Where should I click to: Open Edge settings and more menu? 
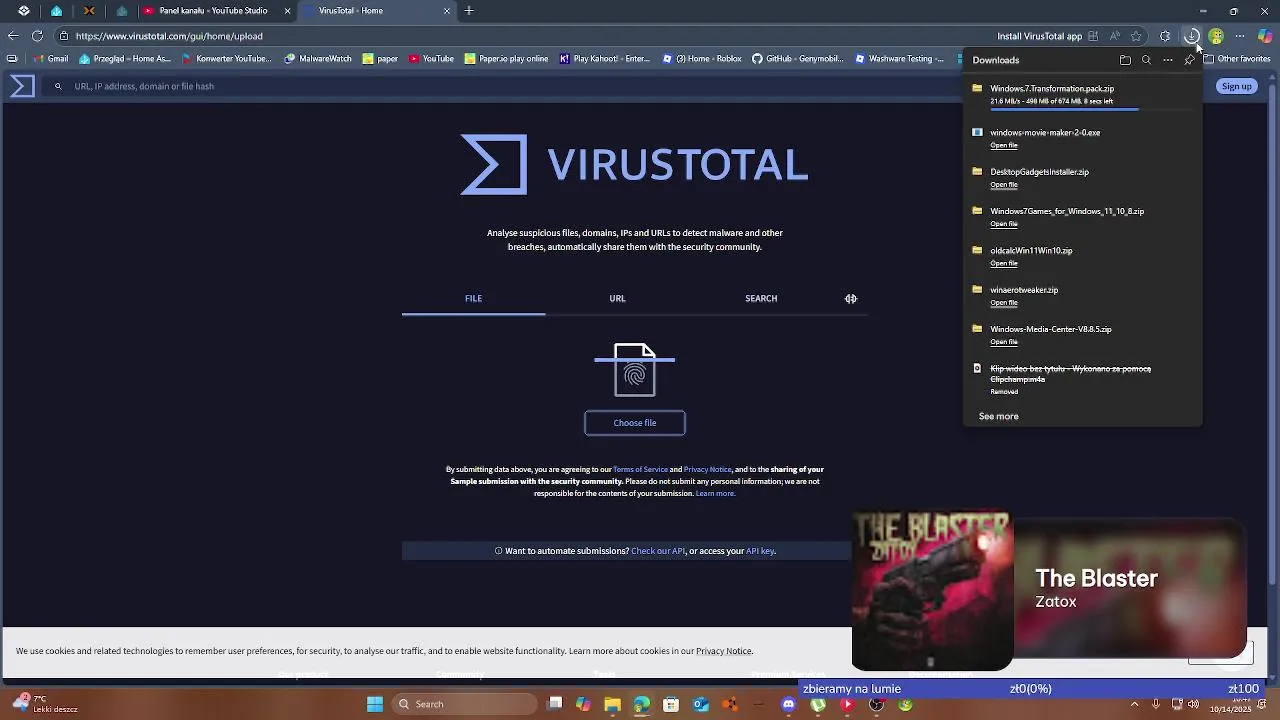click(x=1240, y=36)
